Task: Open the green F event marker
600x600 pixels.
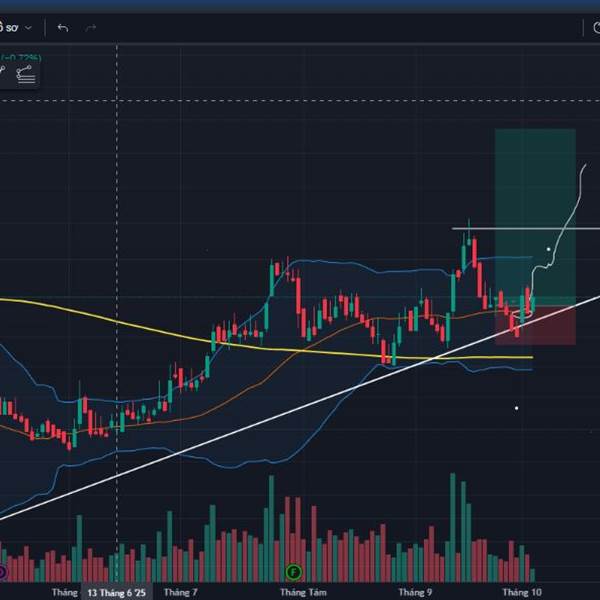Action: 293,572
